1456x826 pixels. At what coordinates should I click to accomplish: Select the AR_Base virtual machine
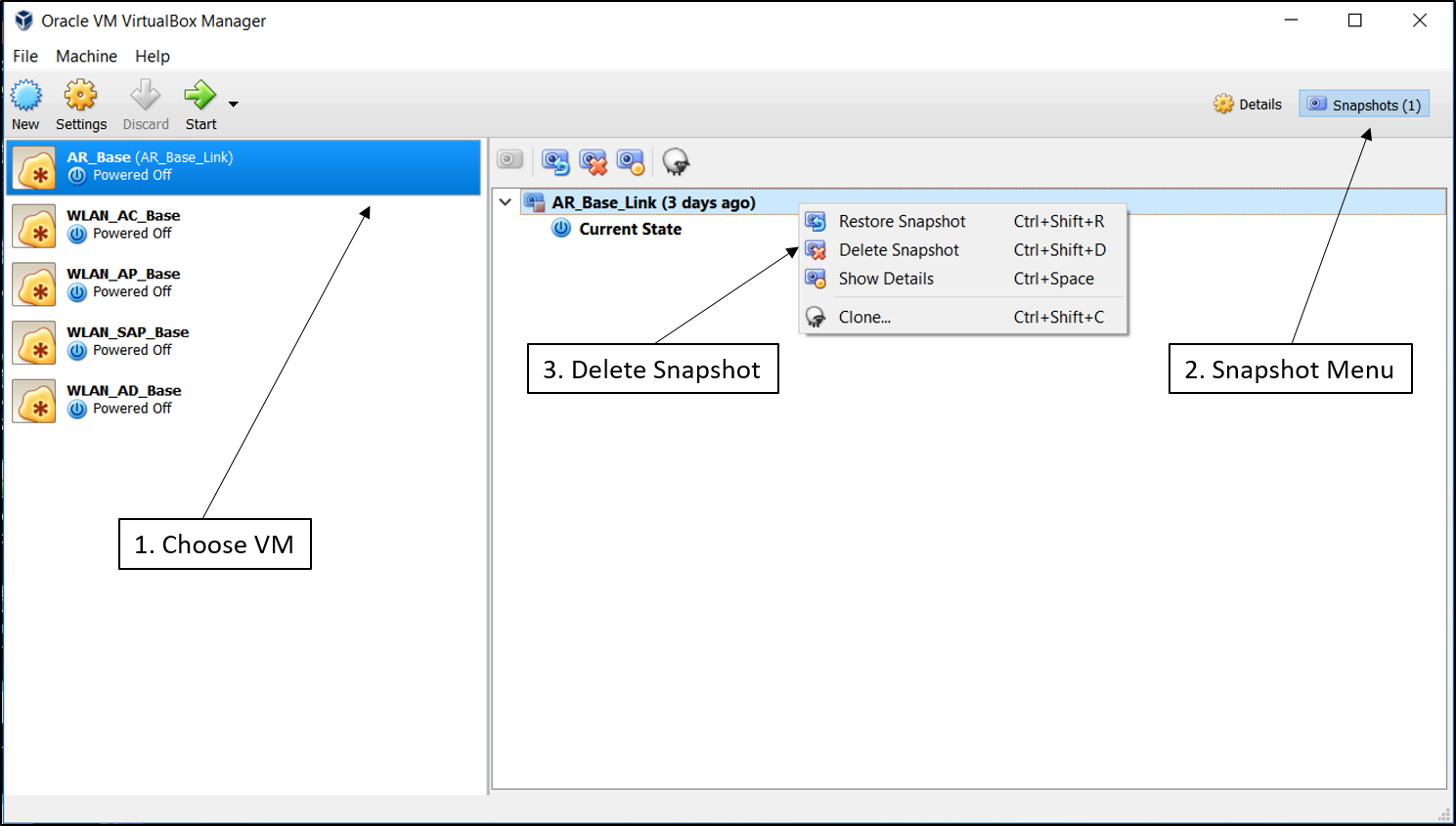click(x=244, y=167)
